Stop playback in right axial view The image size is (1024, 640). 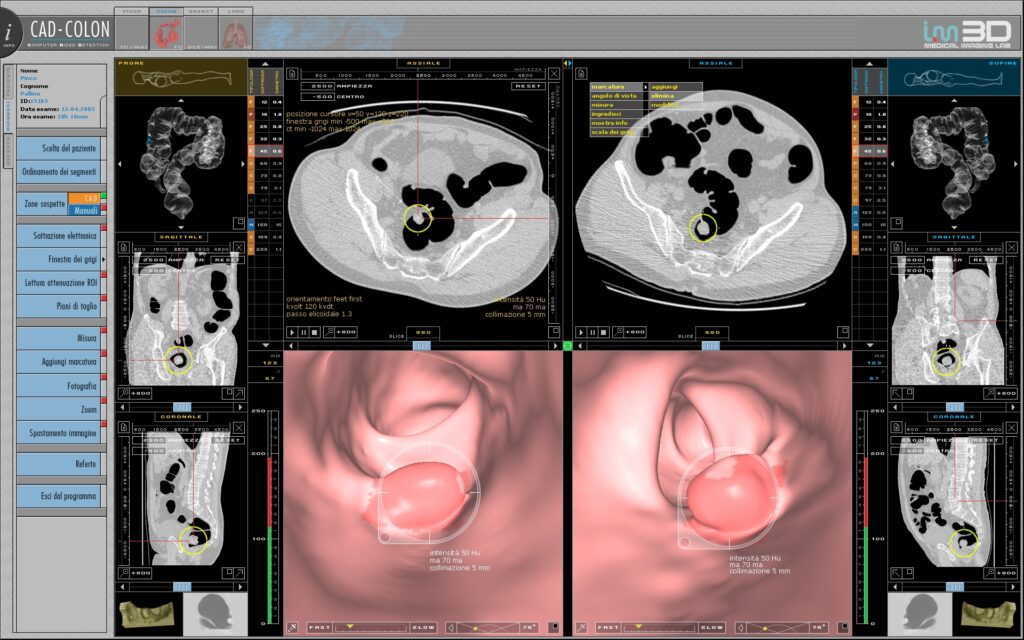click(602, 331)
